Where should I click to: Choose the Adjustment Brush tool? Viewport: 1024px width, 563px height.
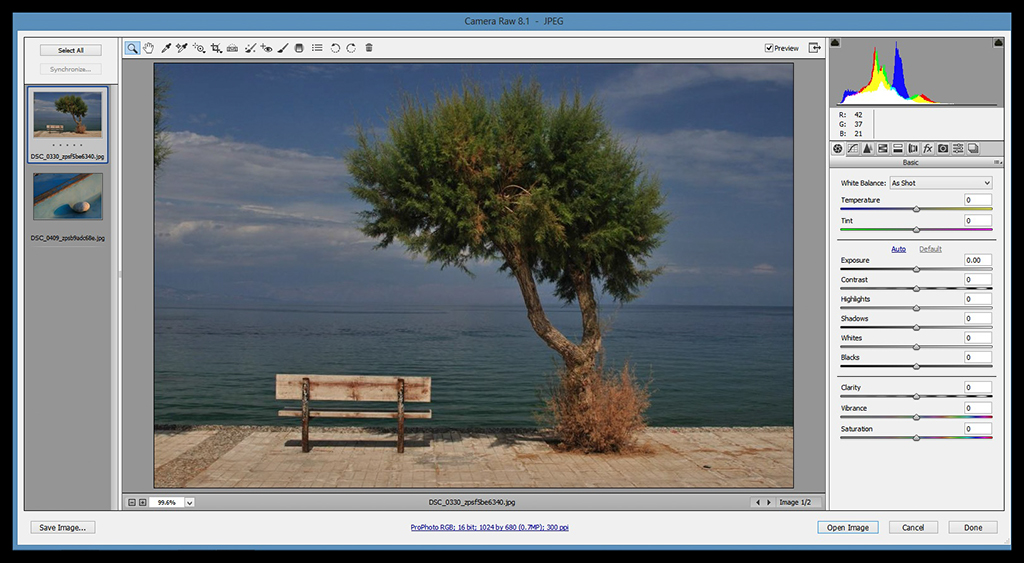click(283, 48)
